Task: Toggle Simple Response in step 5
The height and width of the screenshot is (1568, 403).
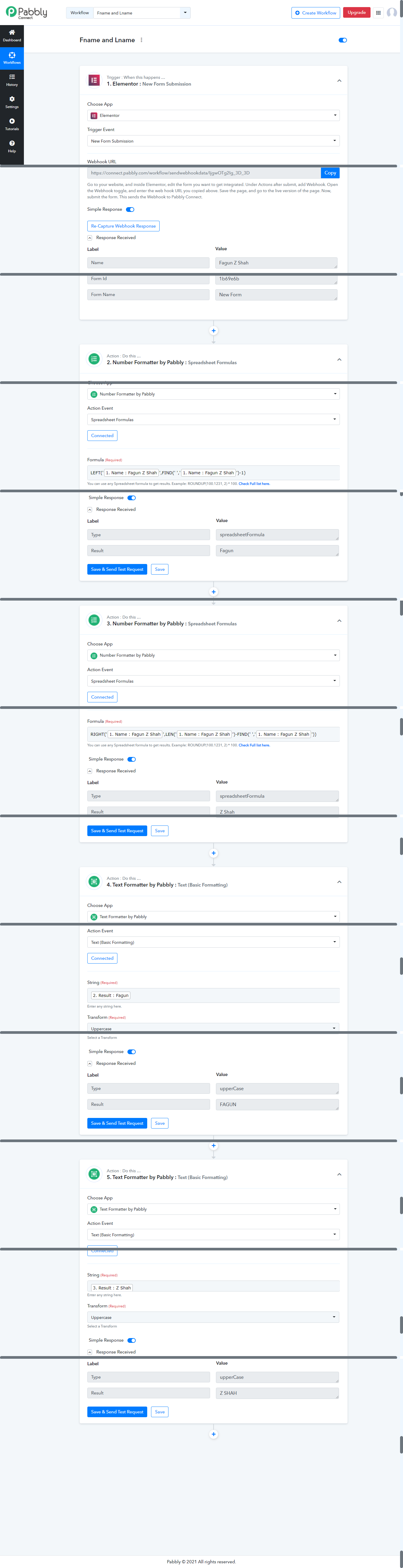Action: 132,1340
